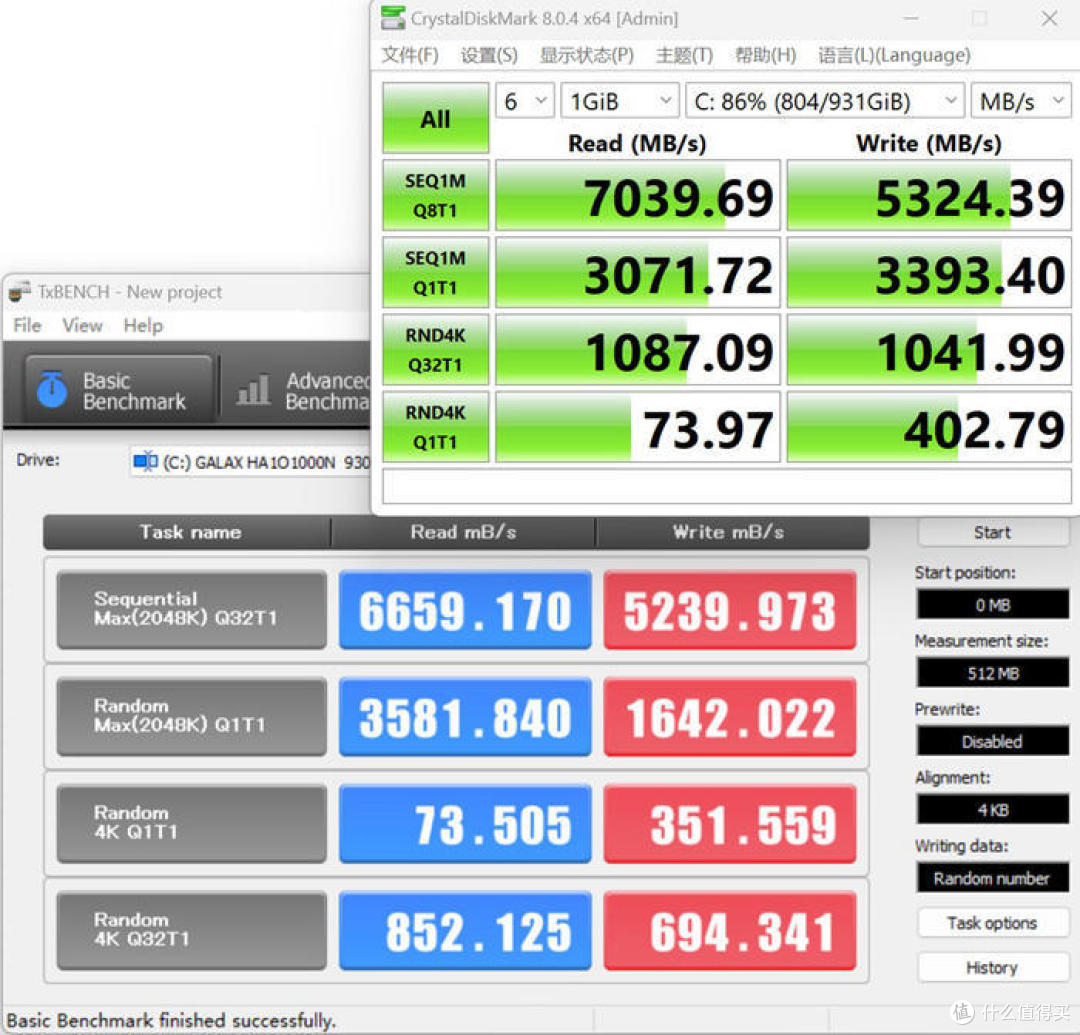Screen dimensions: 1080x1035
Task: Click the blue read value 852.125
Action: [465, 930]
